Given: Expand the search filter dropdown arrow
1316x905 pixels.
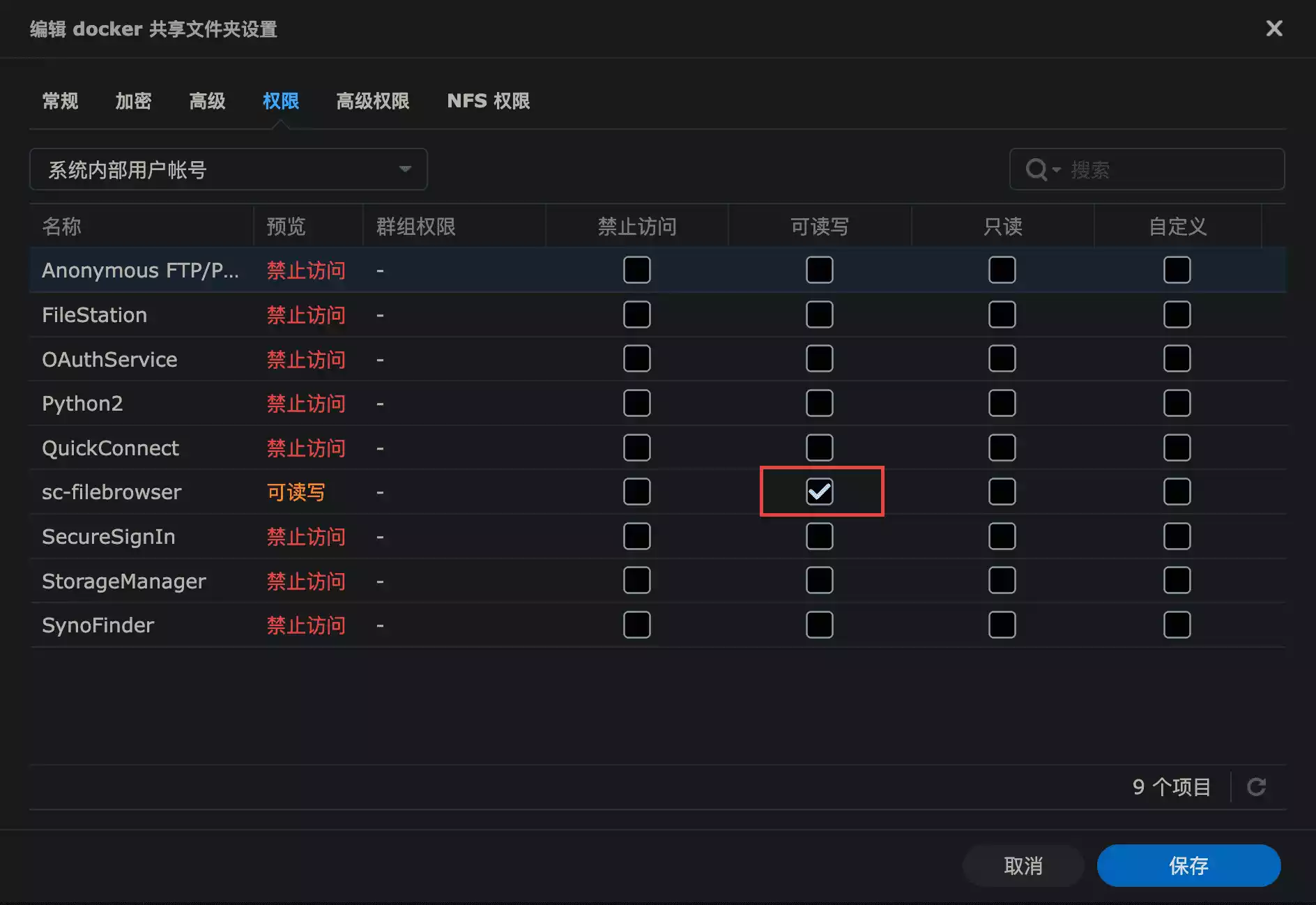Looking at the screenshot, I should [1057, 170].
